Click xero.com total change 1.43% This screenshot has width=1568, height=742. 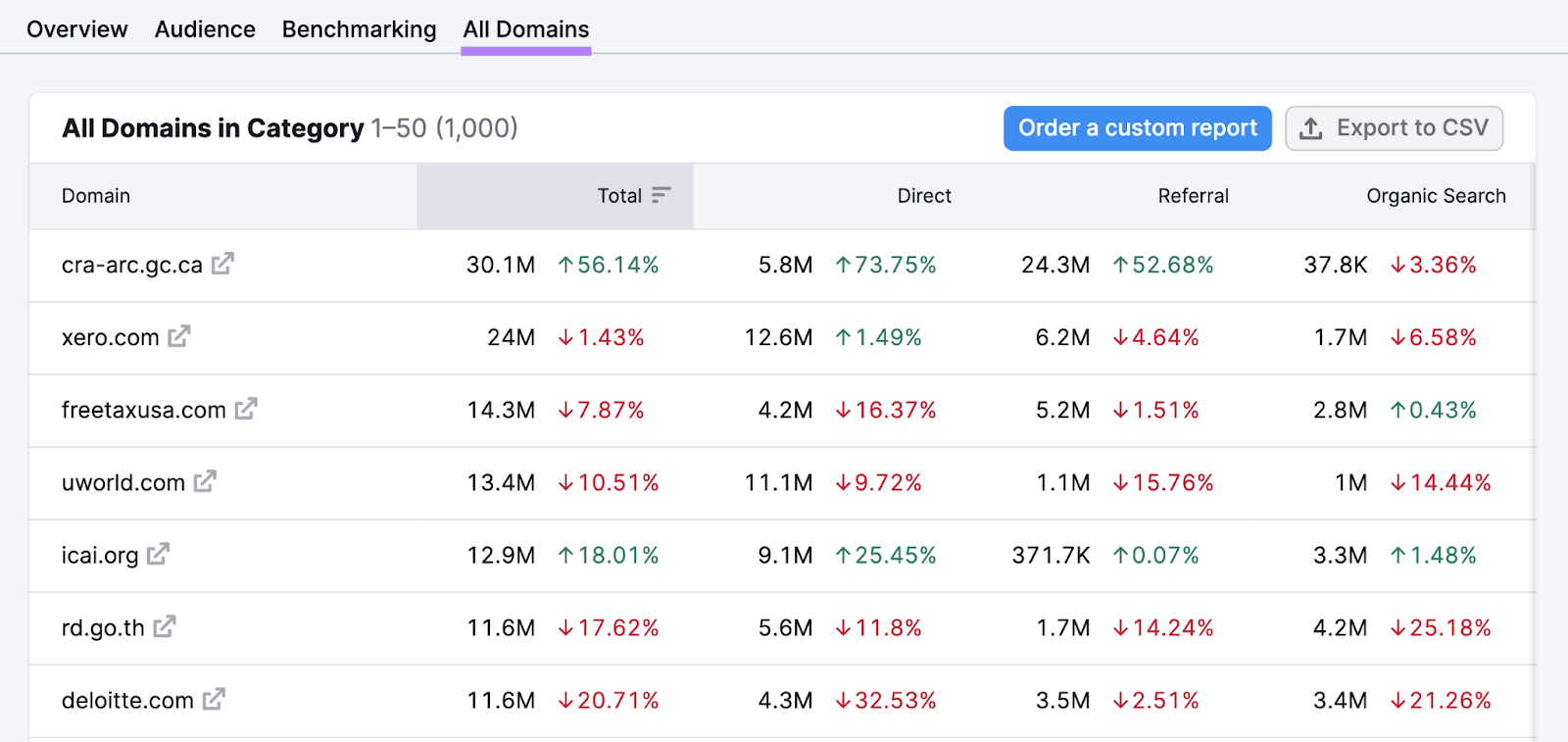coord(601,337)
